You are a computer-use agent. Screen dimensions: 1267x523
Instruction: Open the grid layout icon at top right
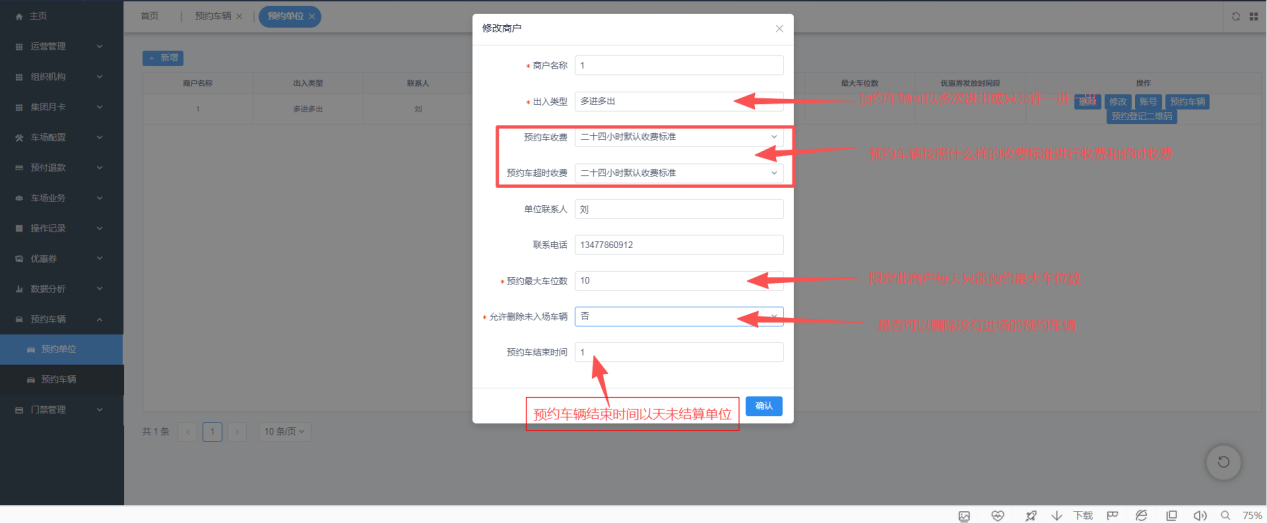[x=1253, y=16]
